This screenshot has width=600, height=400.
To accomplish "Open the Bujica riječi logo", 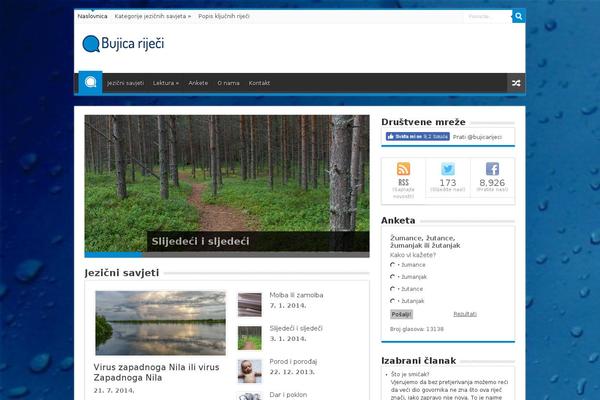I will click(x=123, y=44).
